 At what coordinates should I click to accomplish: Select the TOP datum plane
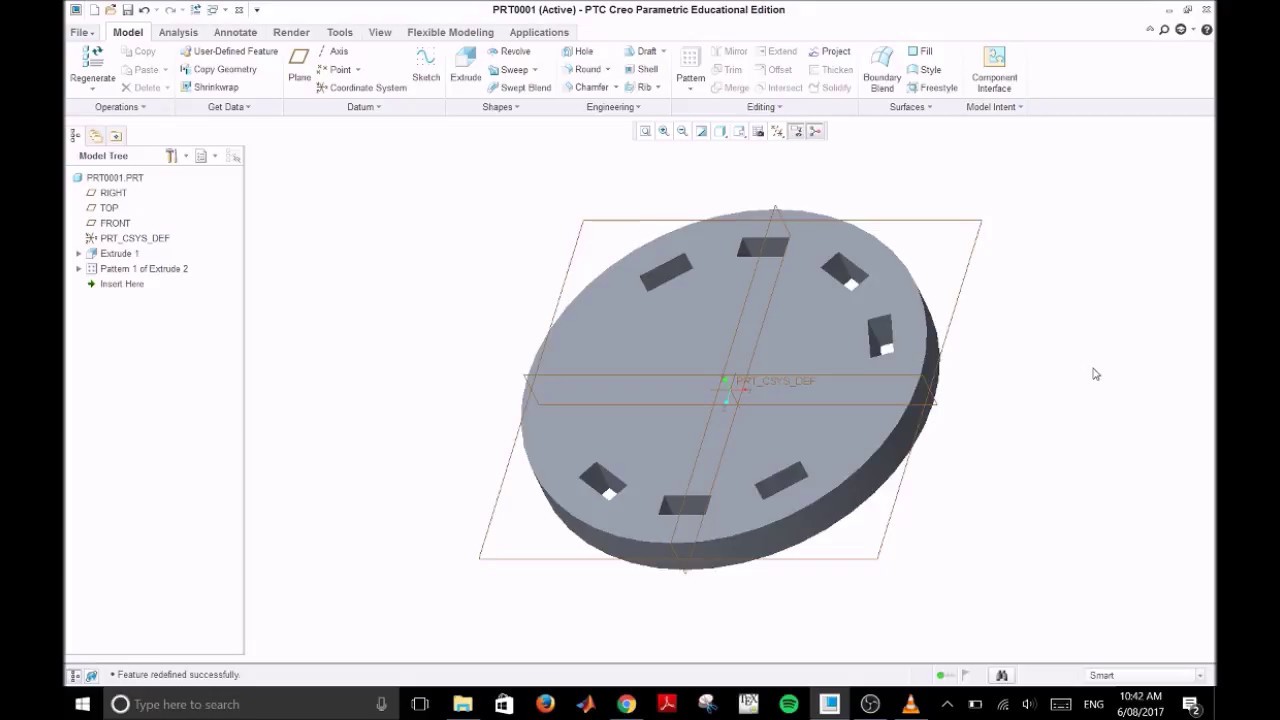pos(109,208)
